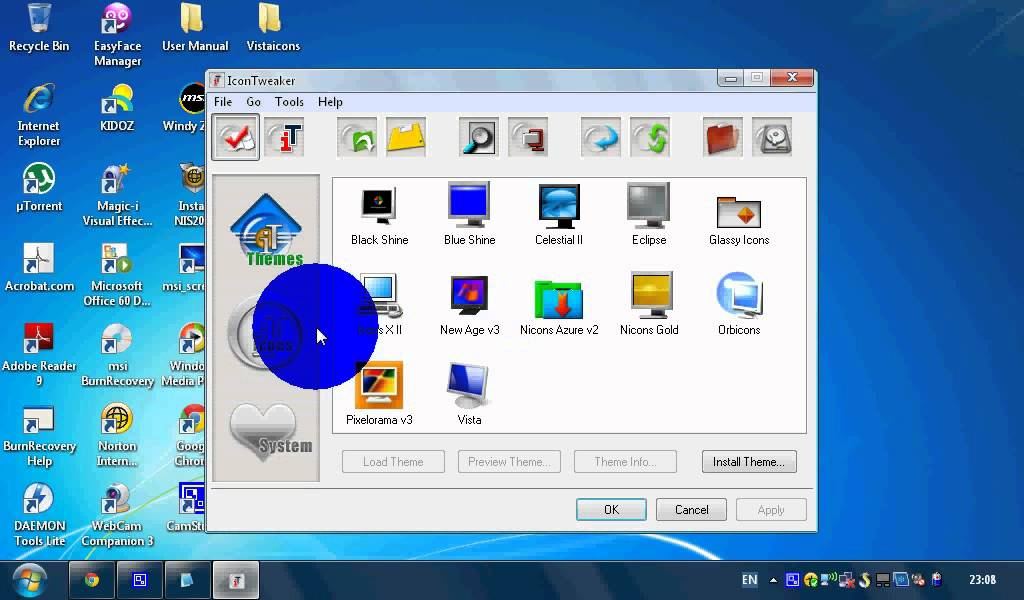Click the green refresh arrows toolbar icon
Viewport: 1024px width, 600px height.
point(650,137)
